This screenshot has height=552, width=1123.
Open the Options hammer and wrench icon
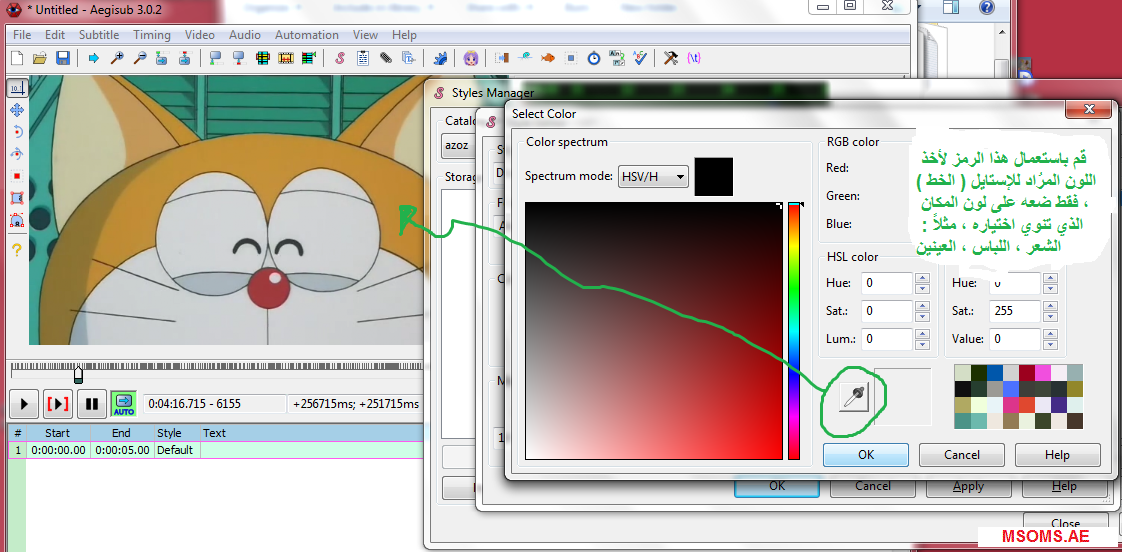pos(671,58)
